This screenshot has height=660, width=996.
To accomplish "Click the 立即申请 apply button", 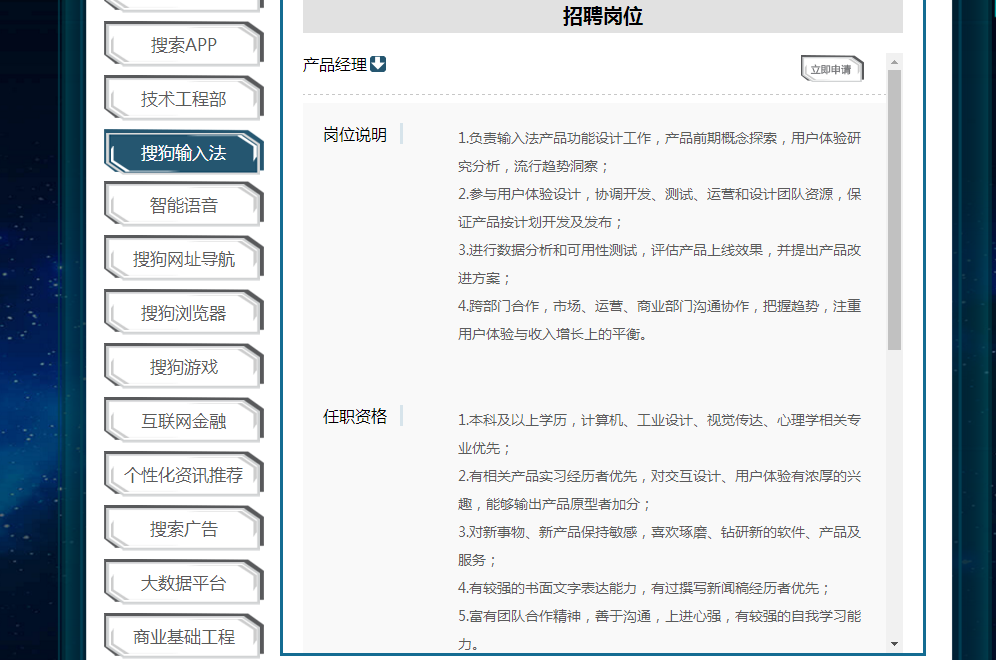I will [831, 69].
